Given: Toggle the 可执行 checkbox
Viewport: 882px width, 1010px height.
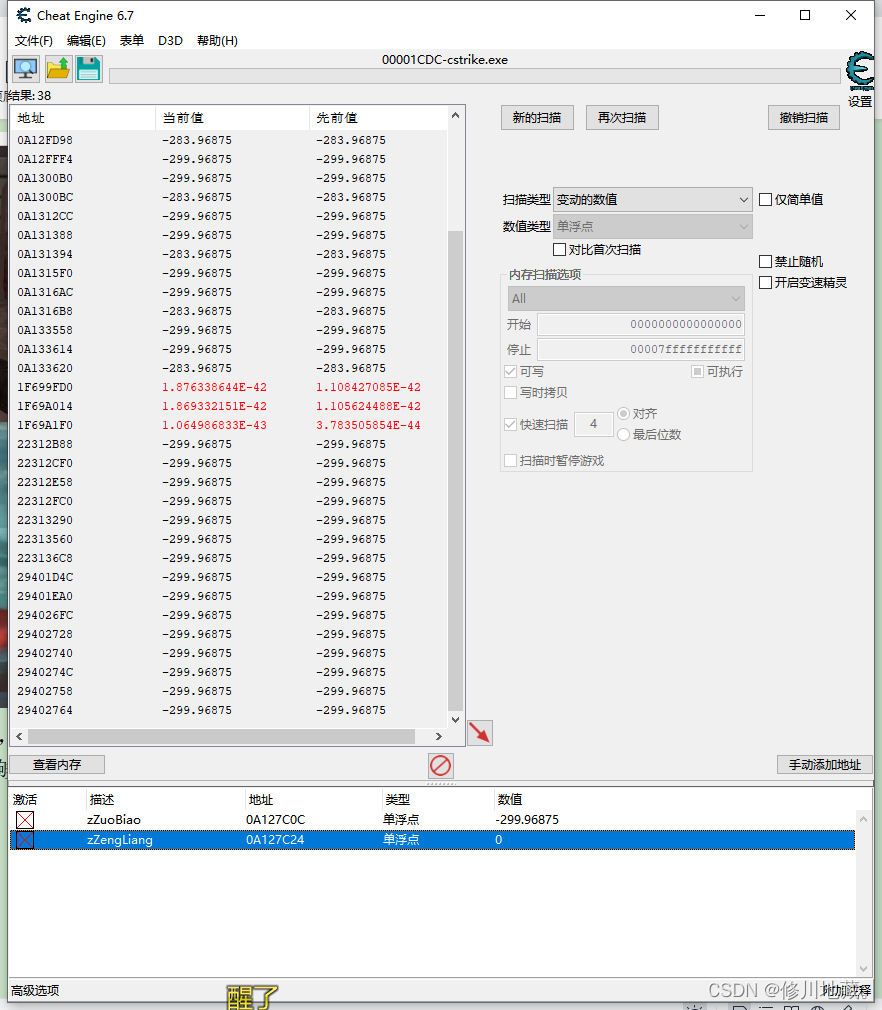Looking at the screenshot, I should [697, 372].
